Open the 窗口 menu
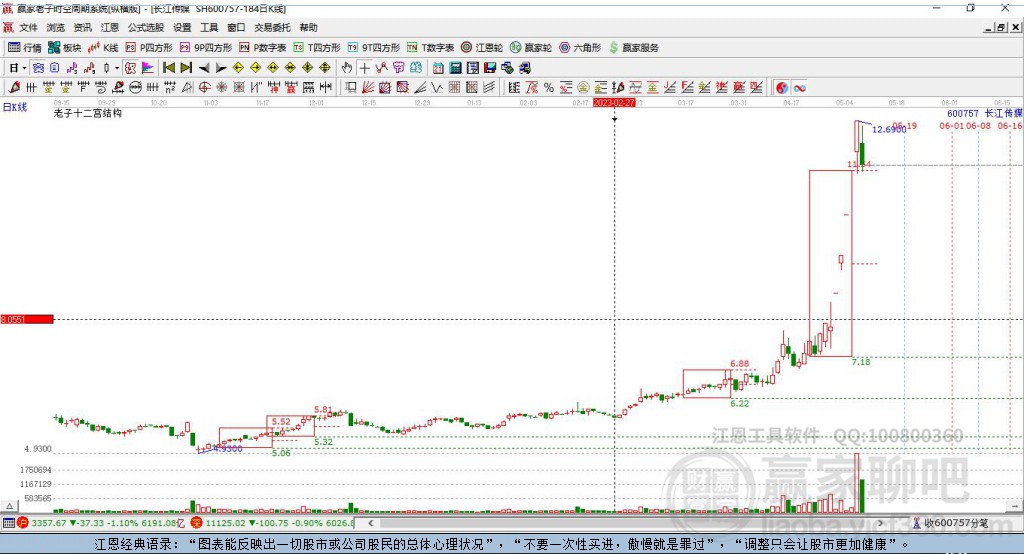The width and height of the screenshot is (1024, 554). [236, 27]
